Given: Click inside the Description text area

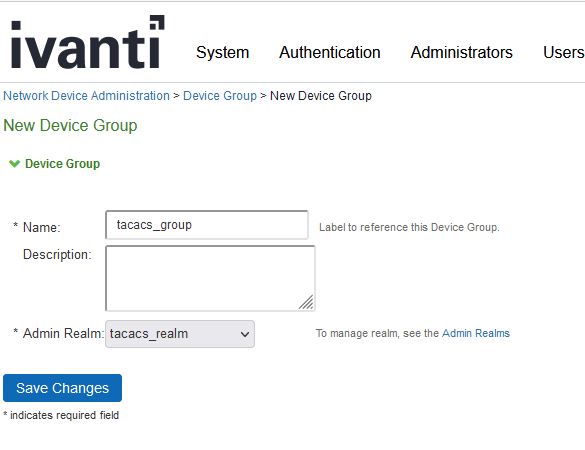Looking at the screenshot, I should [x=210, y=278].
